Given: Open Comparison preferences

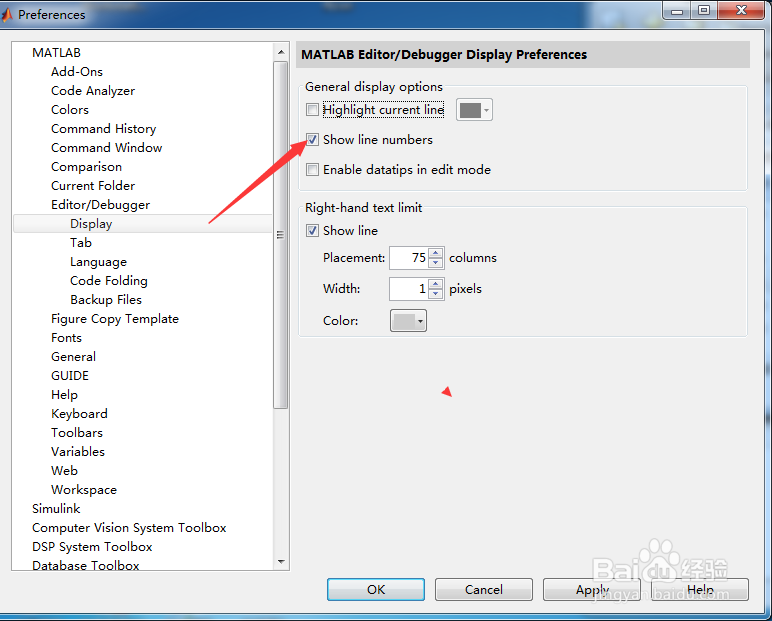Looking at the screenshot, I should coord(86,167).
